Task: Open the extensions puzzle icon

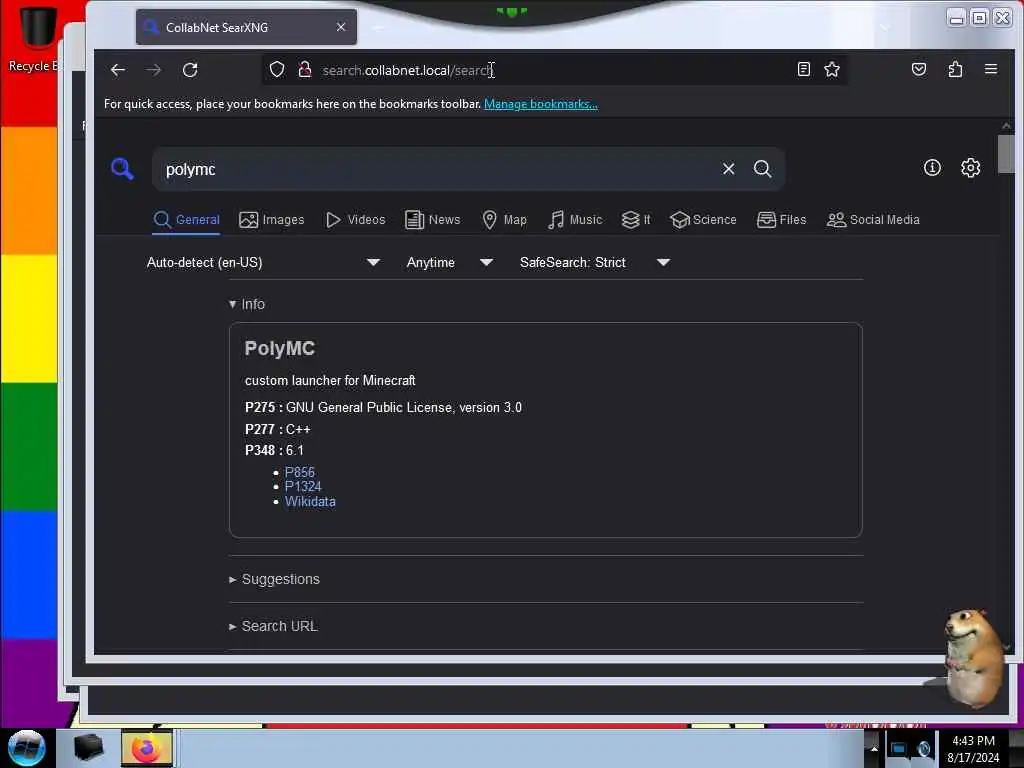Action: click(955, 69)
